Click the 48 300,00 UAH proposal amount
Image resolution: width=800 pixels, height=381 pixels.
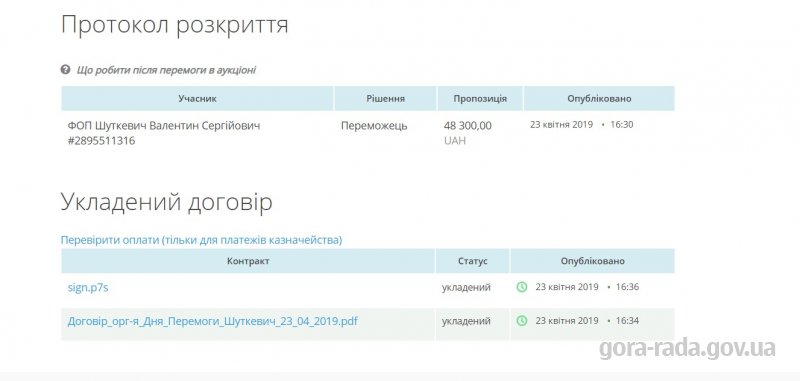click(468, 133)
